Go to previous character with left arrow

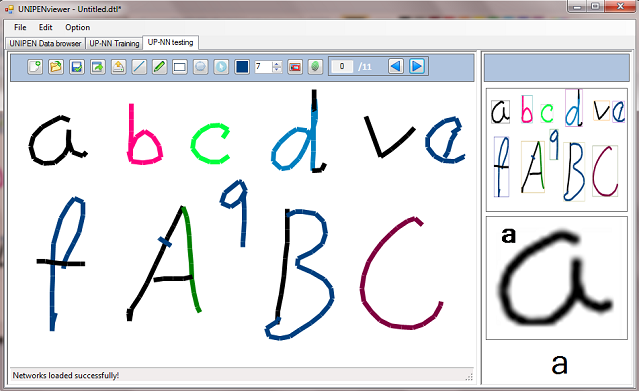(x=396, y=66)
